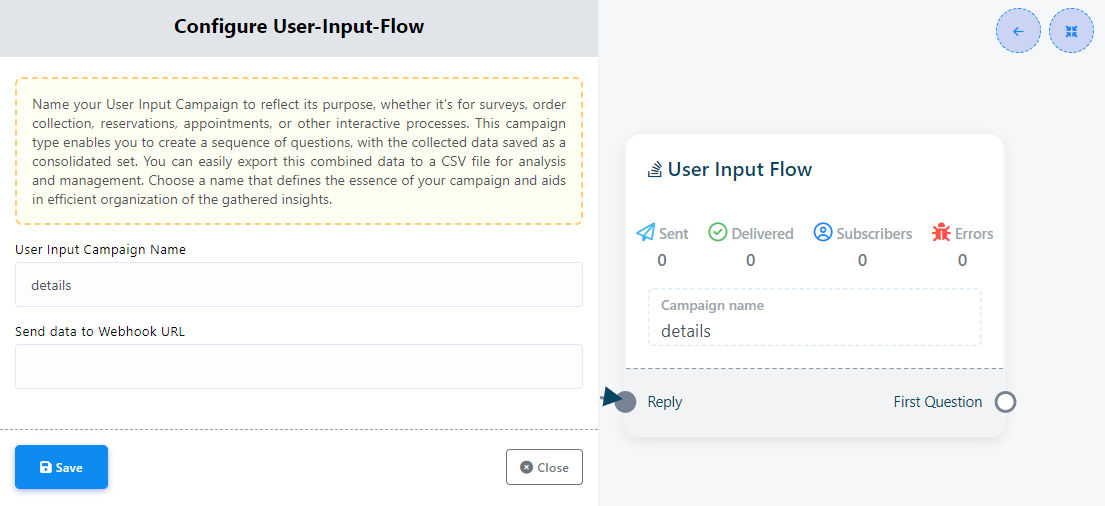
Task: Click the fit-to-screen canvas icon
Action: coord(1071,31)
